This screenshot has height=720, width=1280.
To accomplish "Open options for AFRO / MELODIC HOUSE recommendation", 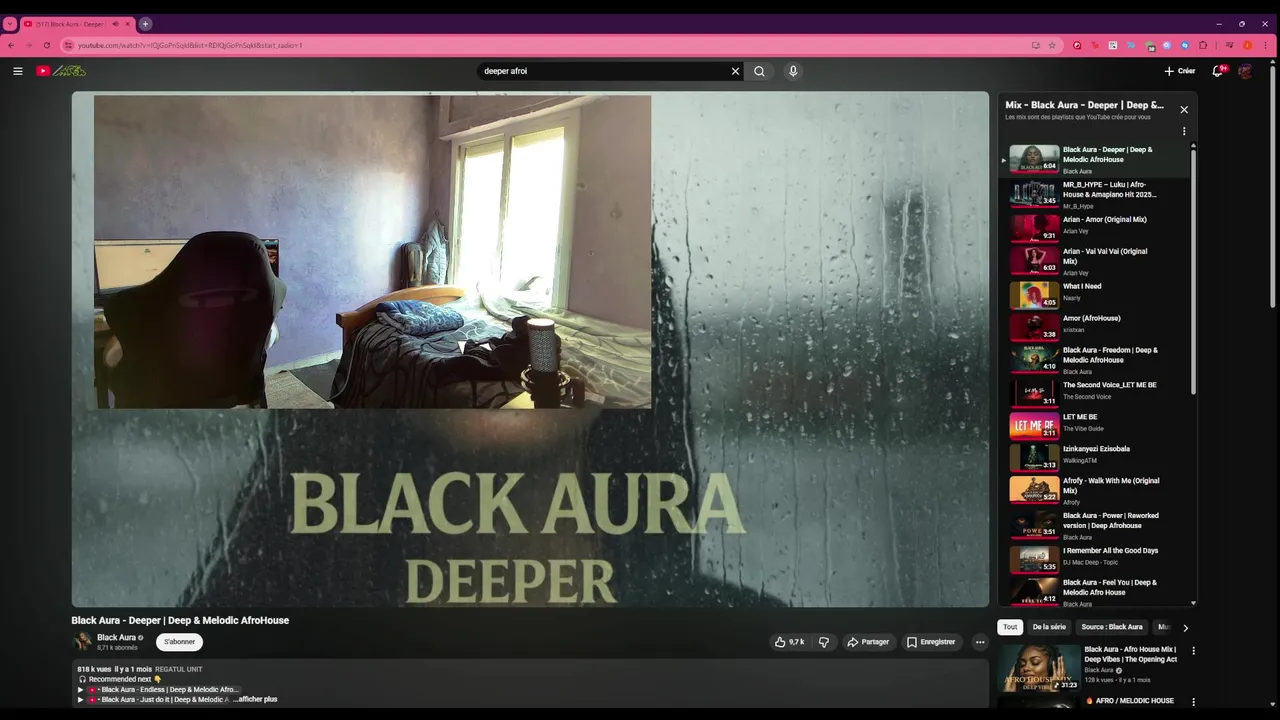I will click(1193, 702).
